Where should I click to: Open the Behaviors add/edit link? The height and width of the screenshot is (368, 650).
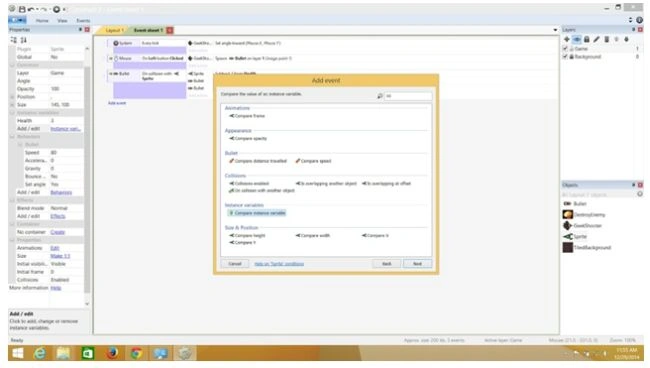click(x=61, y=192)
